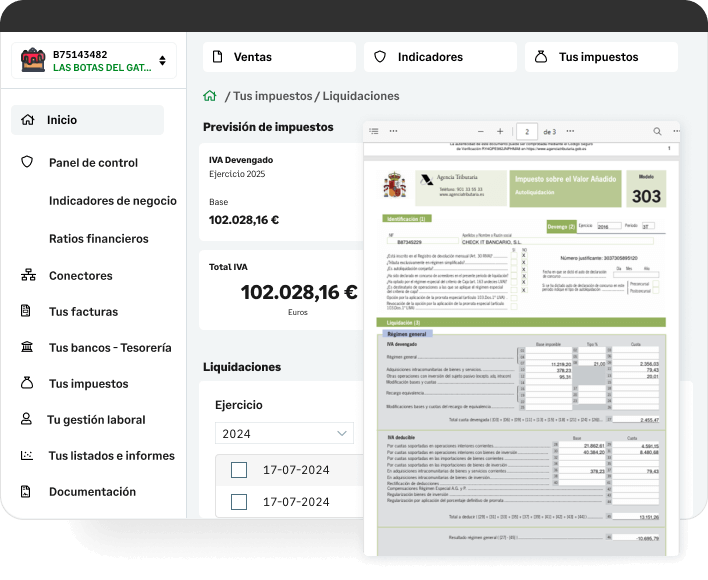Click the green home breadcrumb icon

210,96
